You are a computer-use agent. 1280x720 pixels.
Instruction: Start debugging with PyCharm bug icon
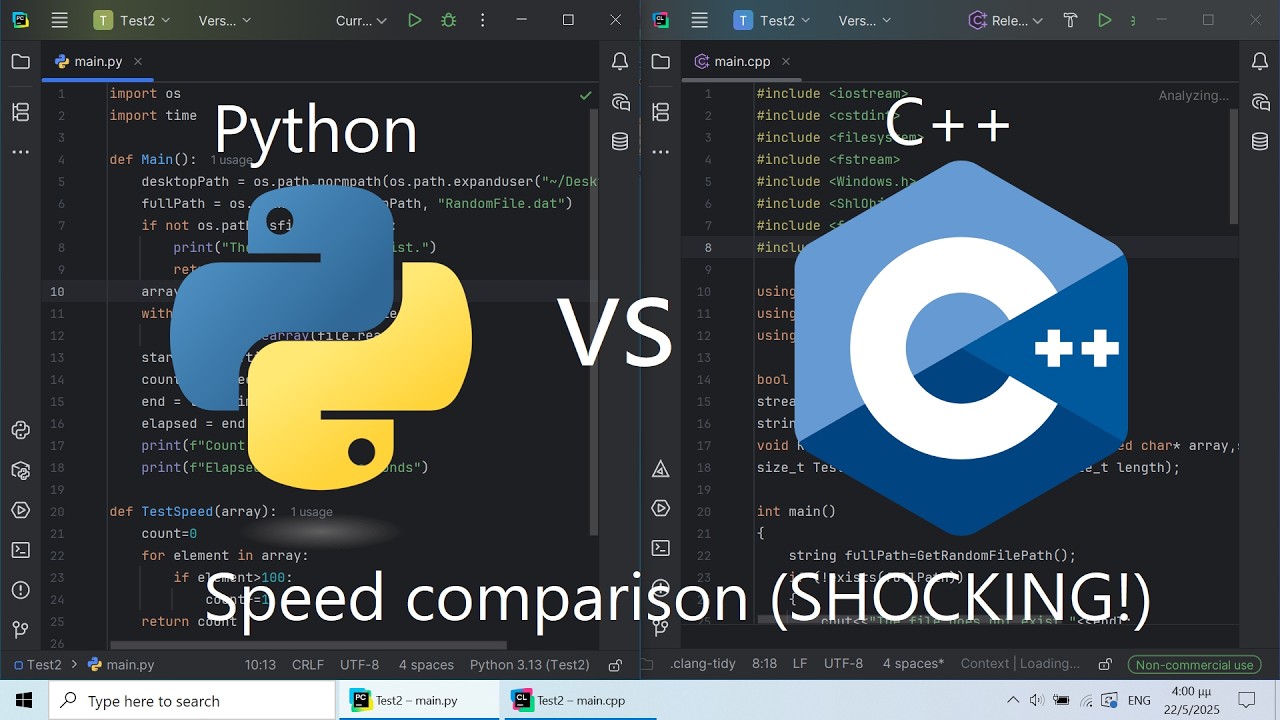[448, 20]
